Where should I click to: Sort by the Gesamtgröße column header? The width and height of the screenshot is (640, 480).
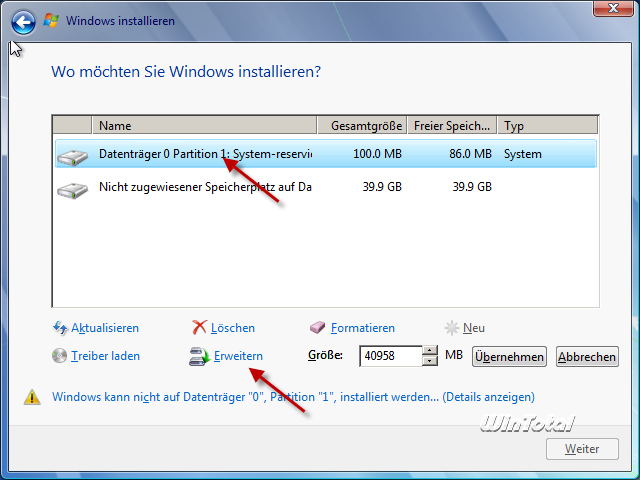362,125
